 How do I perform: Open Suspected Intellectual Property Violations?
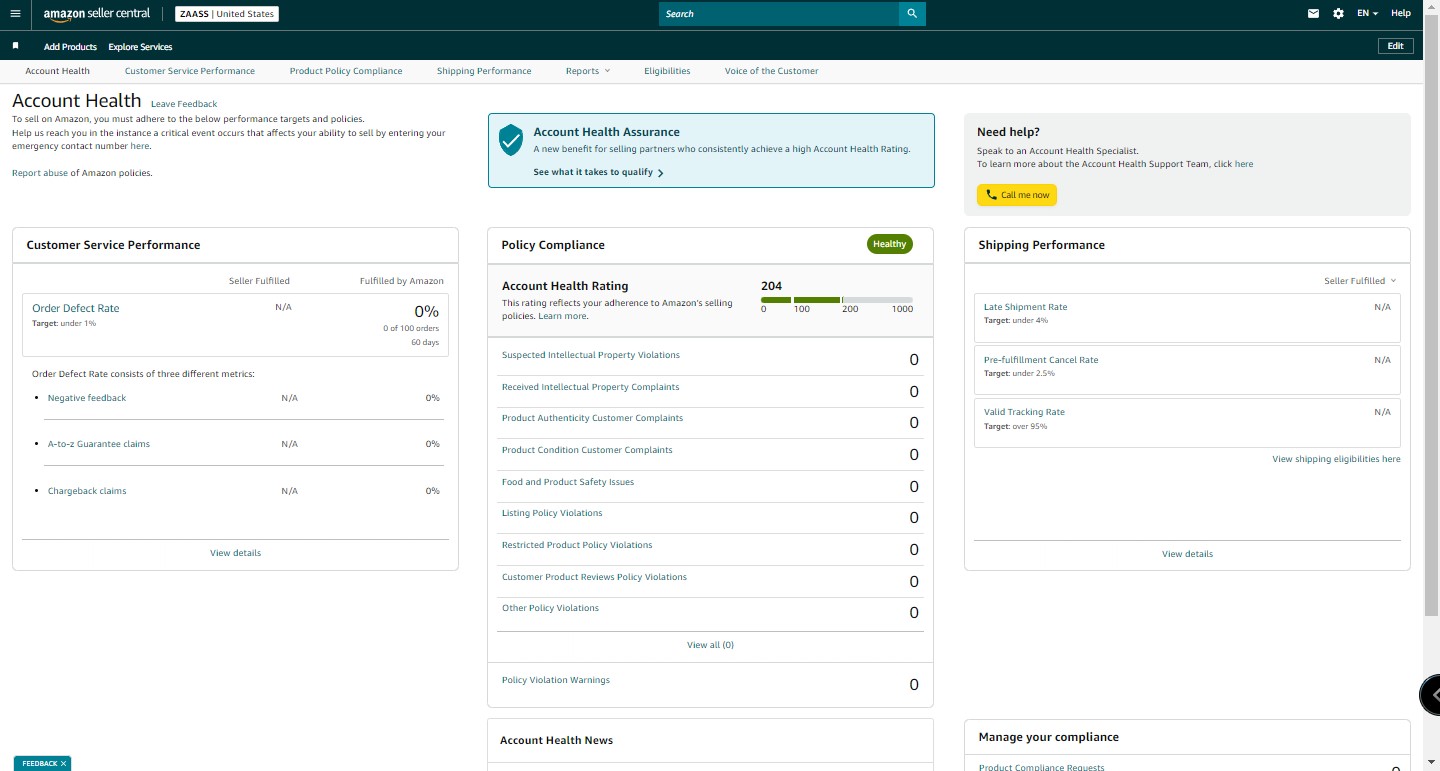(591, 355)
